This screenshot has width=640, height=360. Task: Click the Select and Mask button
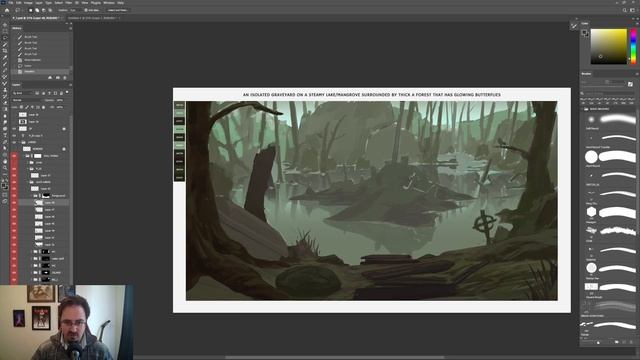pos(117,10)
